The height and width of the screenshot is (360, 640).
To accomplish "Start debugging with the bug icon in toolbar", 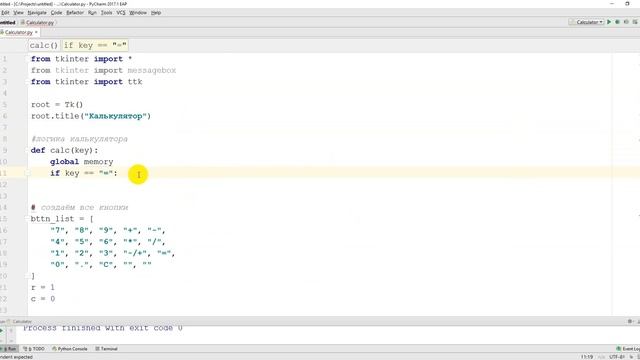I will pos(618,22).
